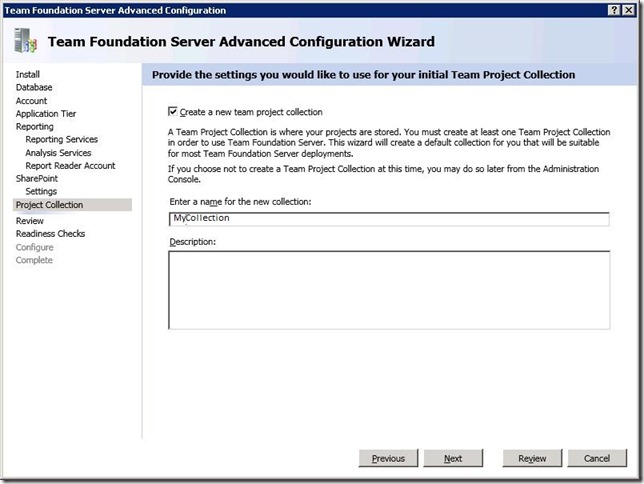Image resolution: width=644 pixels, height=484 pixels.
Task: Open the SharePoint section
Action: pyautogui.click(x=37, y=178)
